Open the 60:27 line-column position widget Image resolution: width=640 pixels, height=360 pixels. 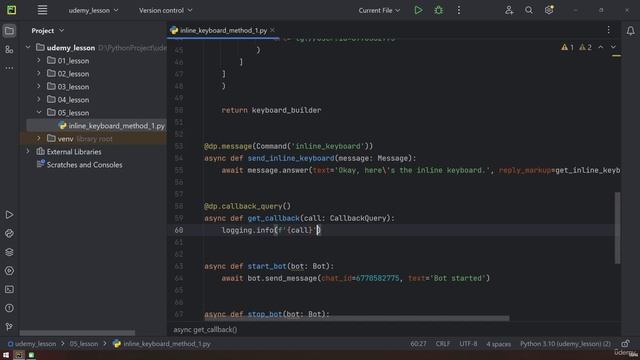point(418,344)
